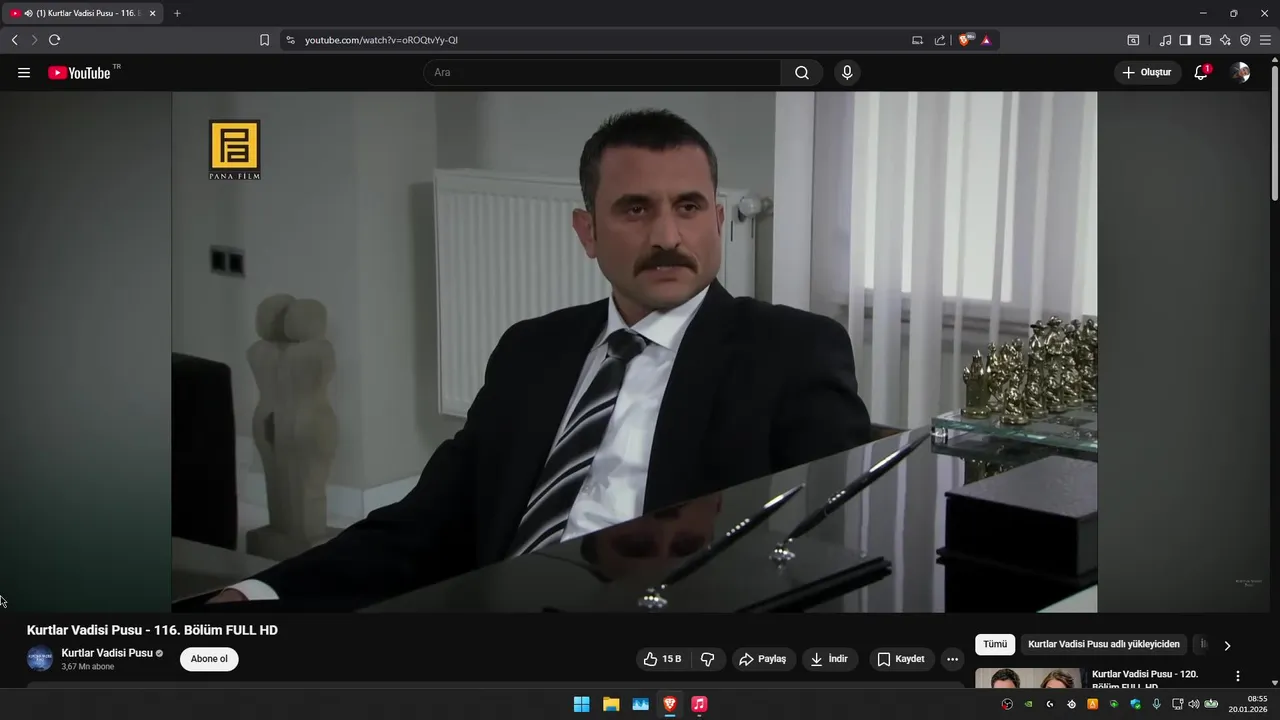Viewport: 1280px width, 720px height.
Task: Open the 120. Bölüm suggested video thumbnail
Action: 1029,678
